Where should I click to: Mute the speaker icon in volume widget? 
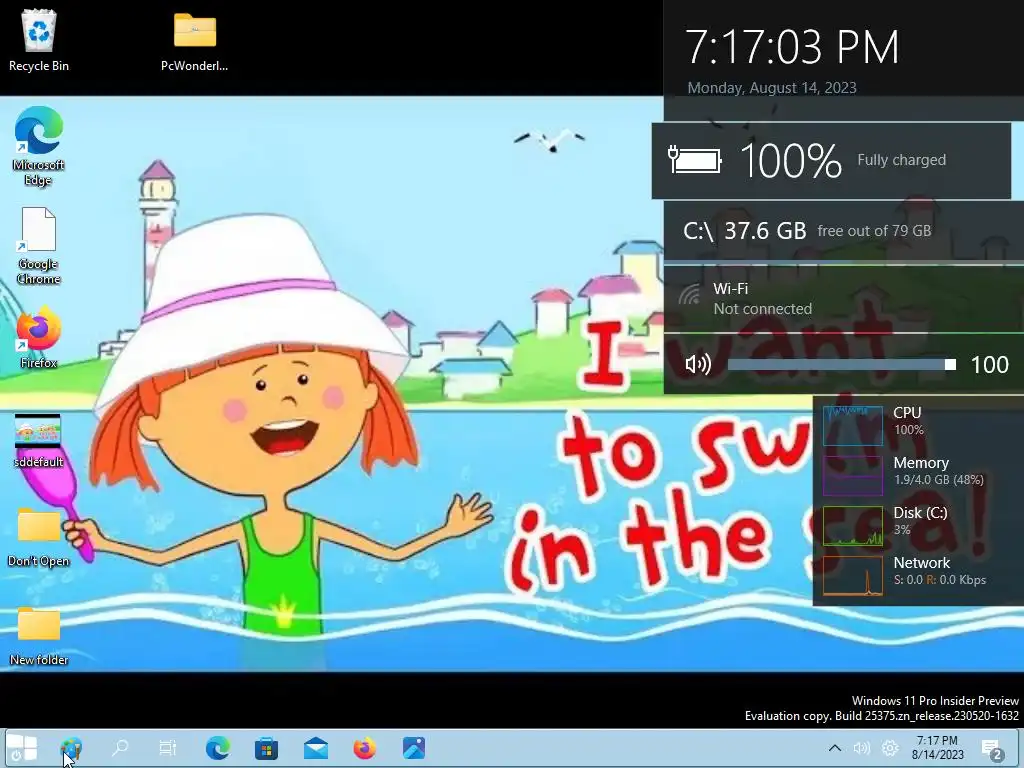(698, 364)
